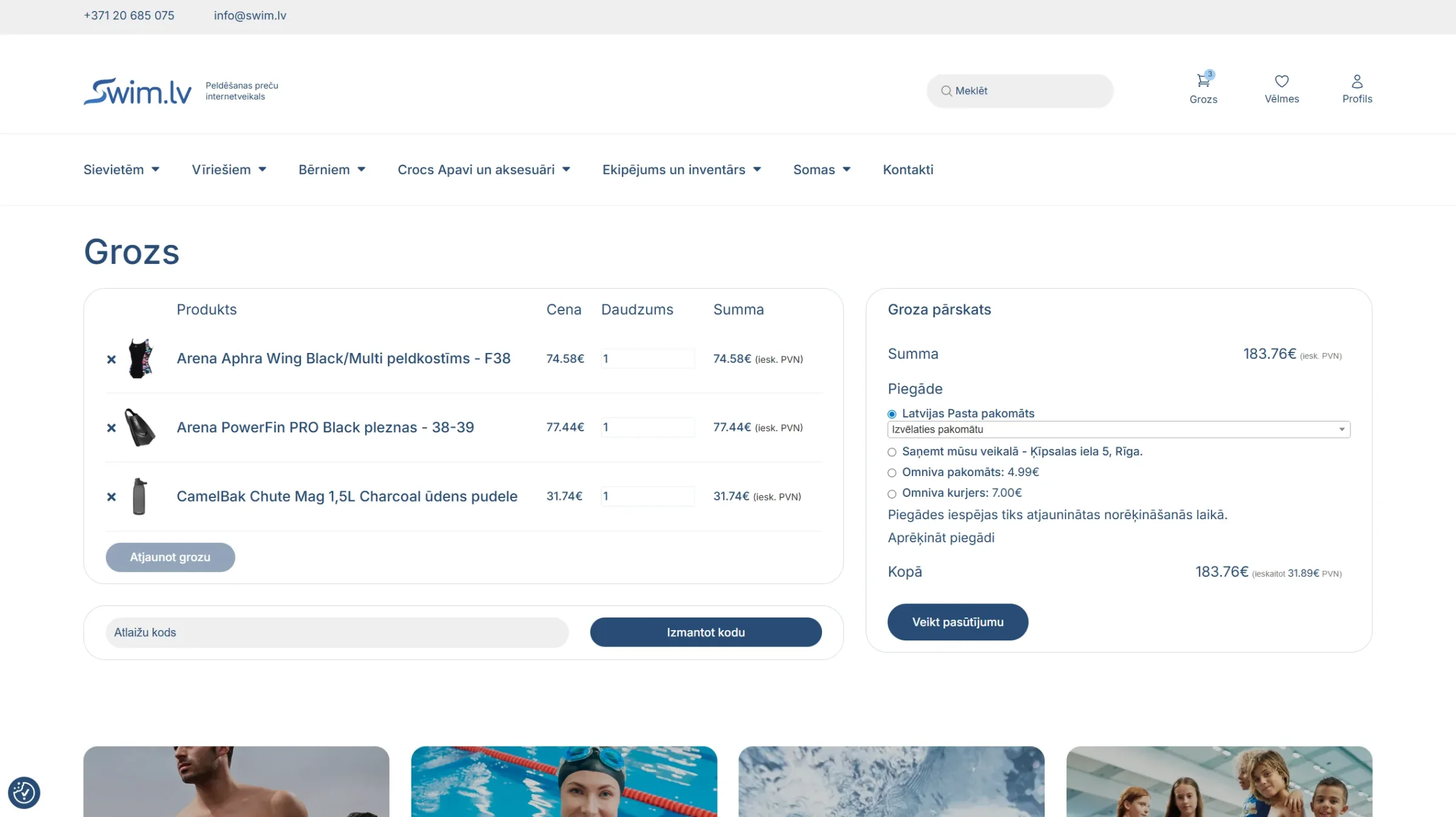Open the water splash category image
This screenshot has width=1456, height=817.
892,781
